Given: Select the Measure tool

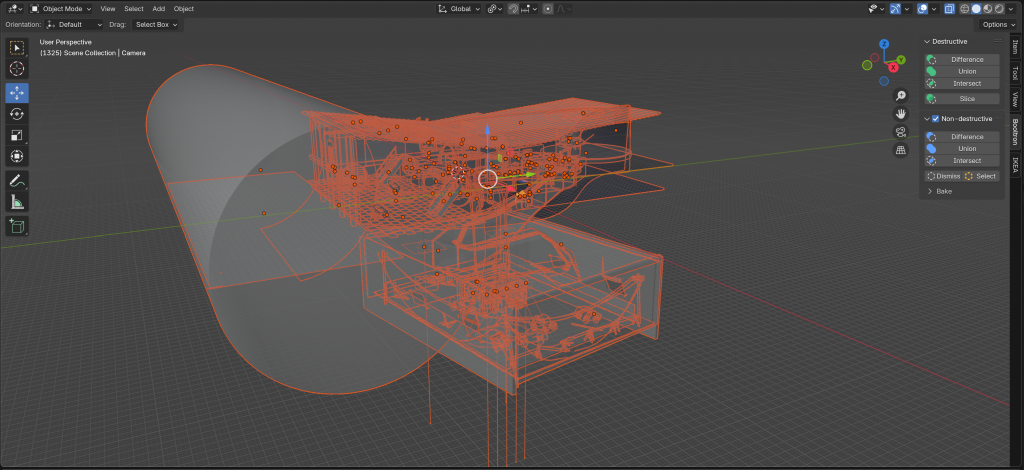Looking at the screenshot, I should (17, 202).
